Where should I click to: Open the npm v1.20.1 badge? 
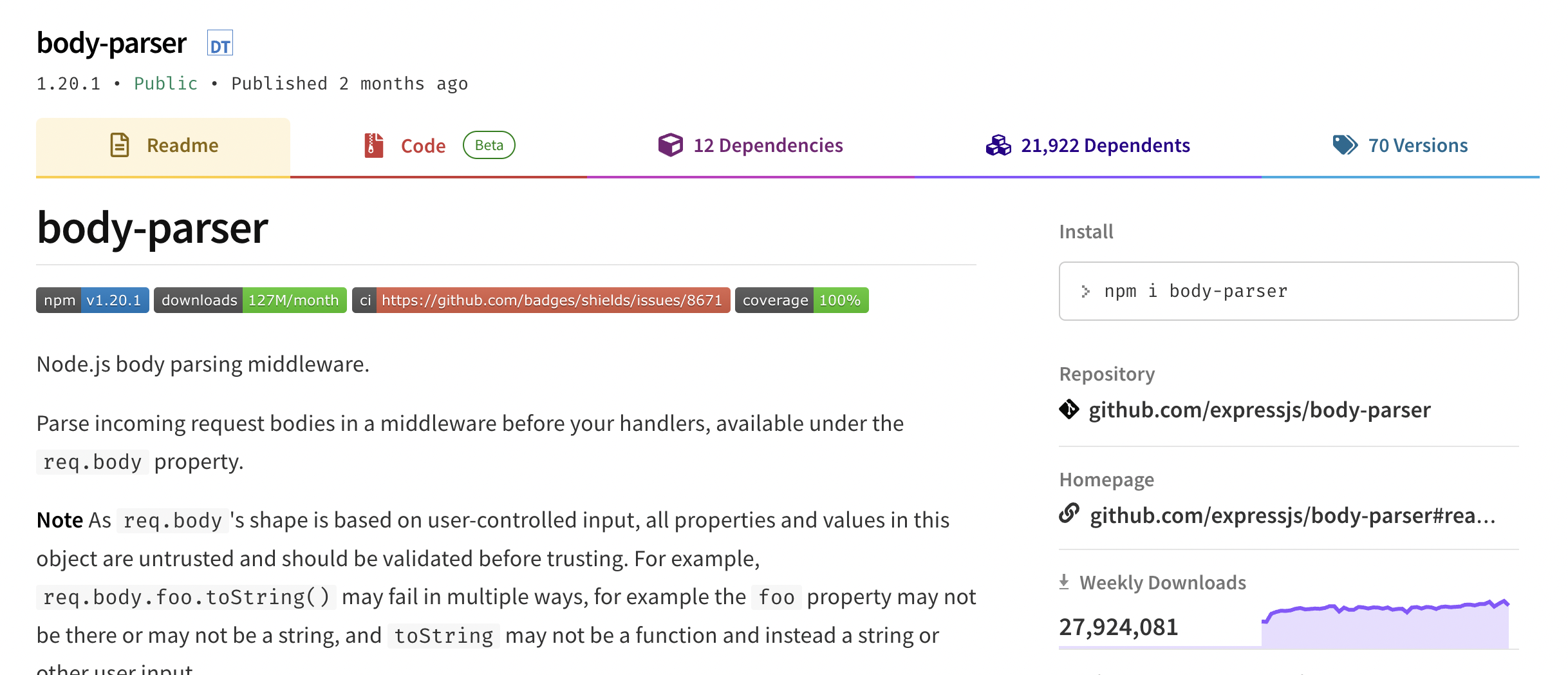point(93,300)
